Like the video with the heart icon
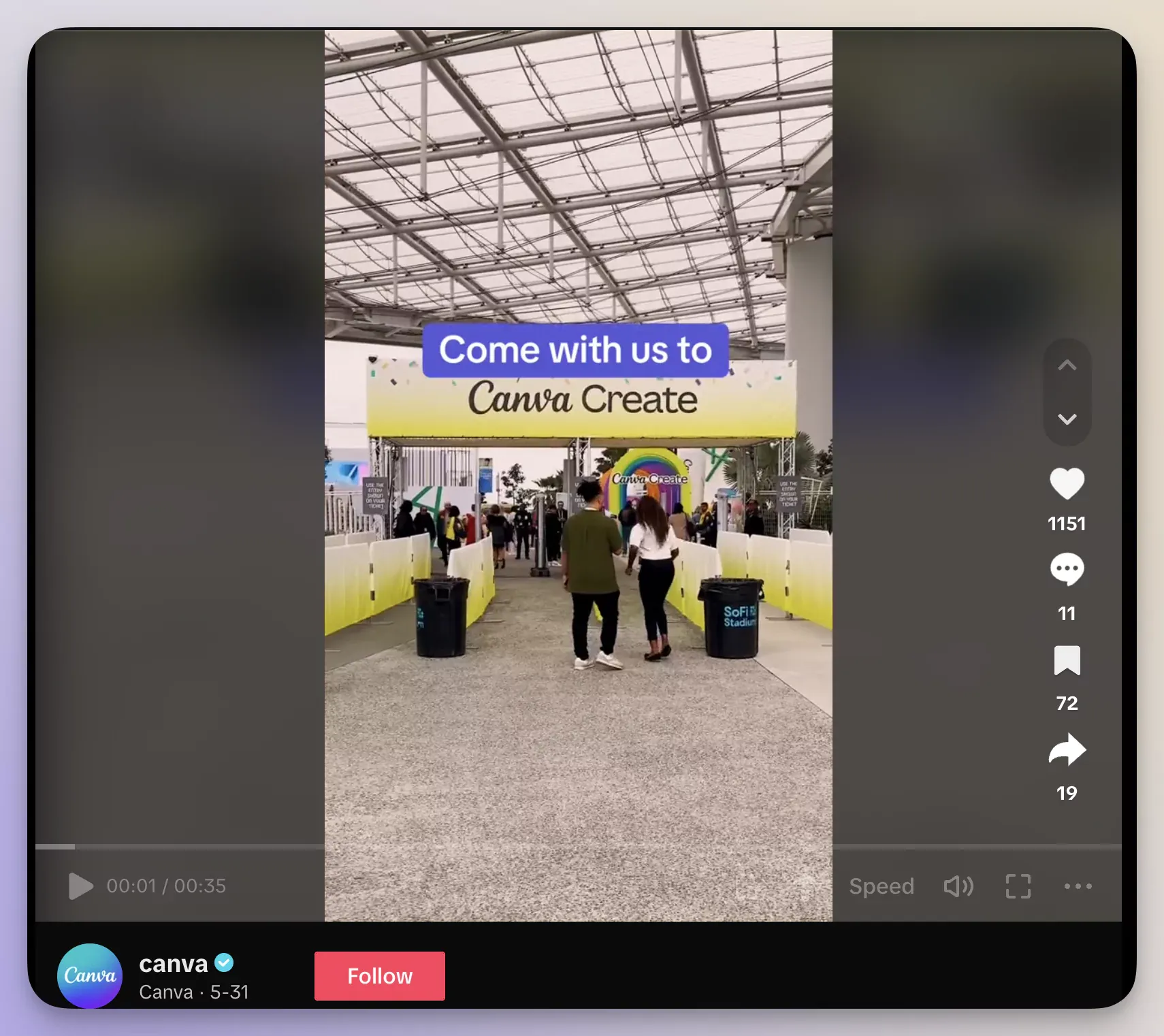 click(1067, 484)
